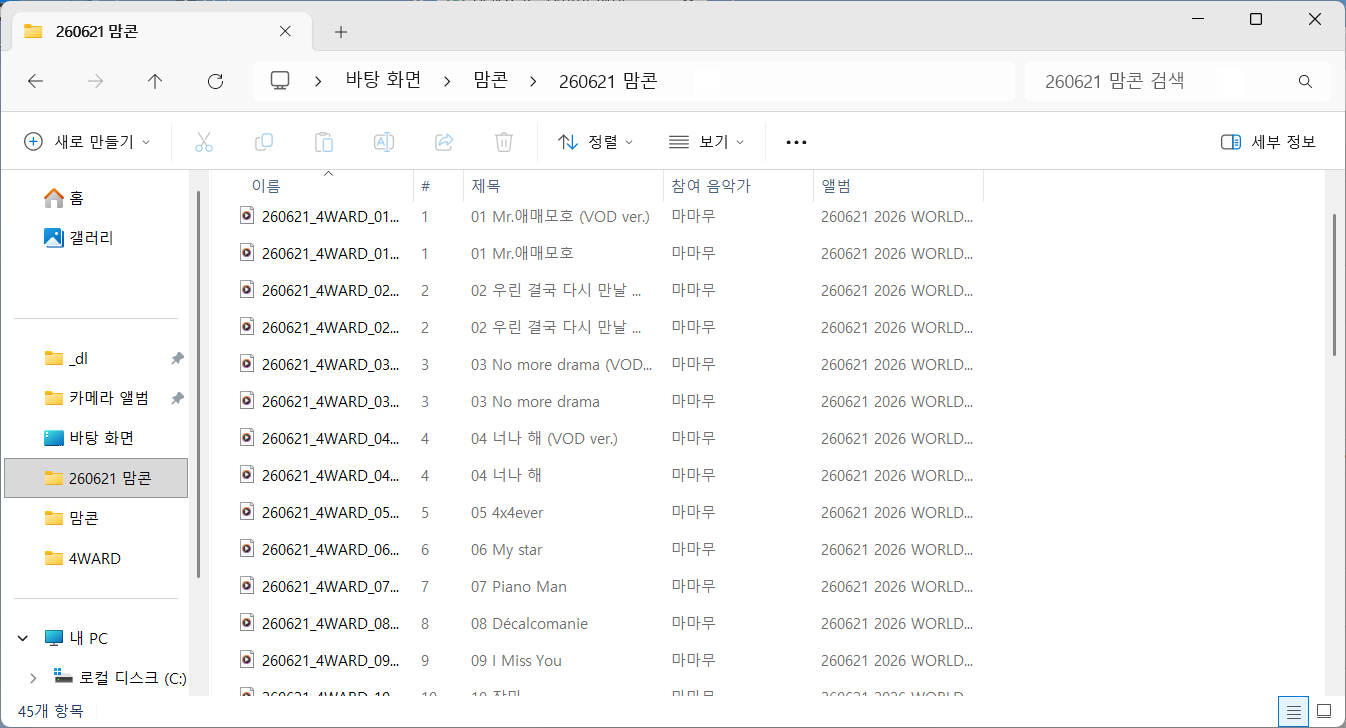Click the Delete trash can icon
Image resolution: width=1346 pixels, height=728 pixels.
point(504,142)
